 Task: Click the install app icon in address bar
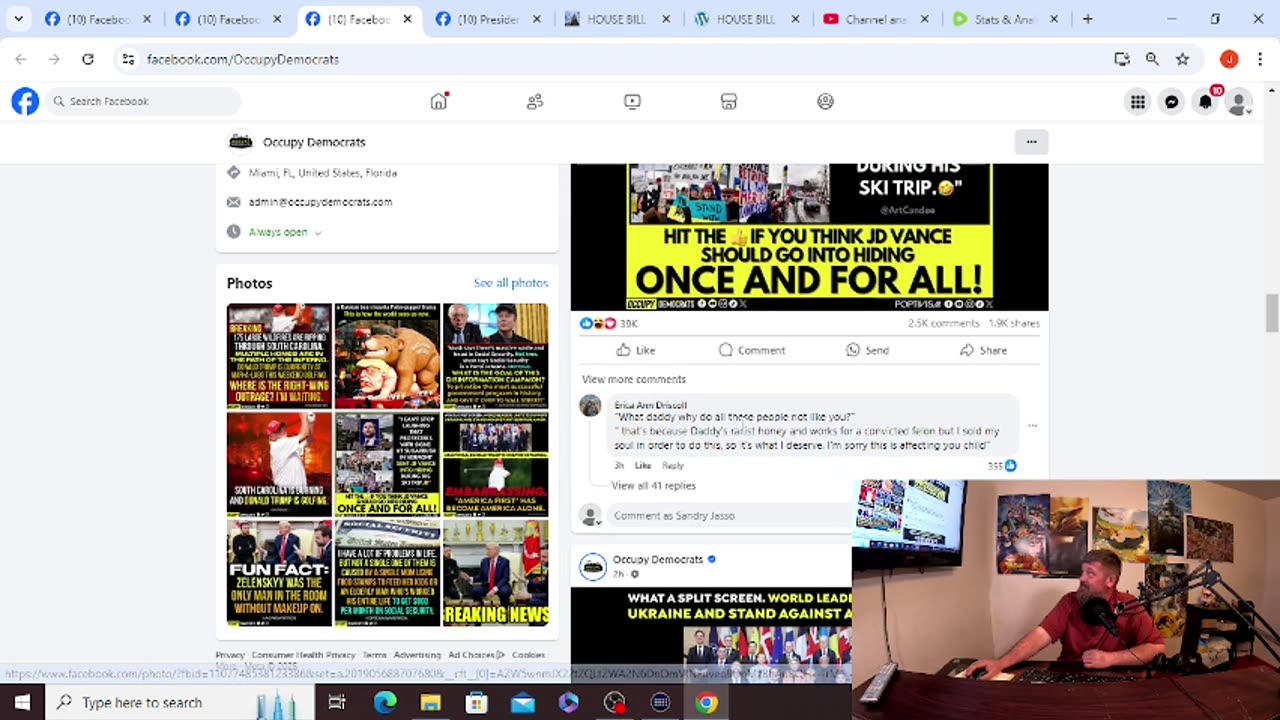(1122, 59)
